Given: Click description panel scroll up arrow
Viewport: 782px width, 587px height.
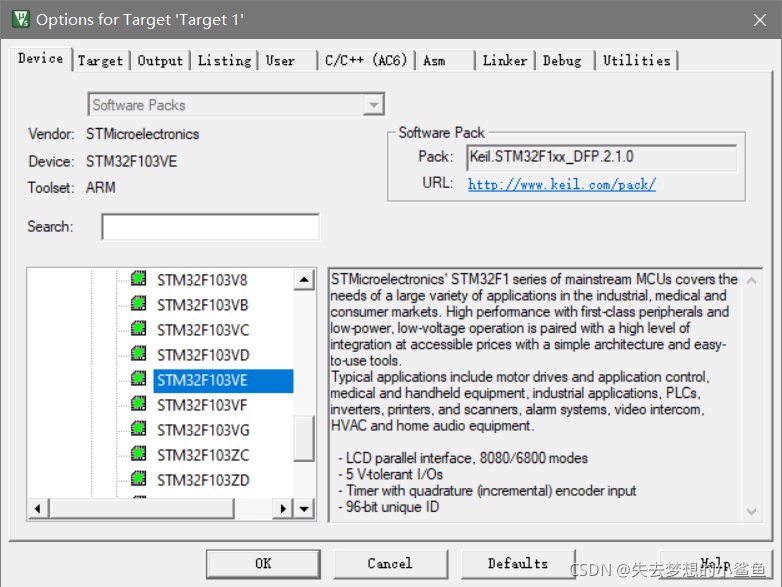Looking at the screenshot, I should click(752, 281).
